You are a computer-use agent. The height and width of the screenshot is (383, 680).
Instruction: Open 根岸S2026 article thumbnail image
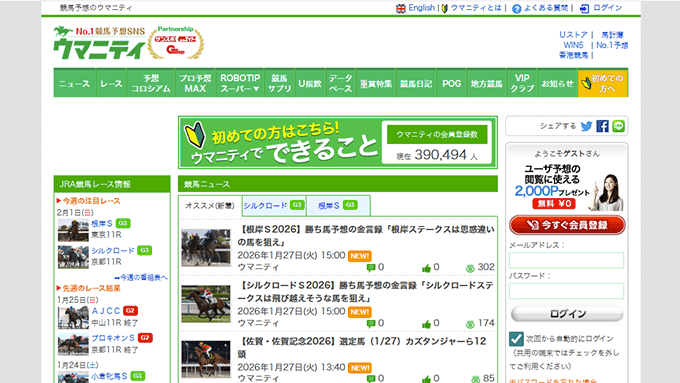[x=206, y=248]
